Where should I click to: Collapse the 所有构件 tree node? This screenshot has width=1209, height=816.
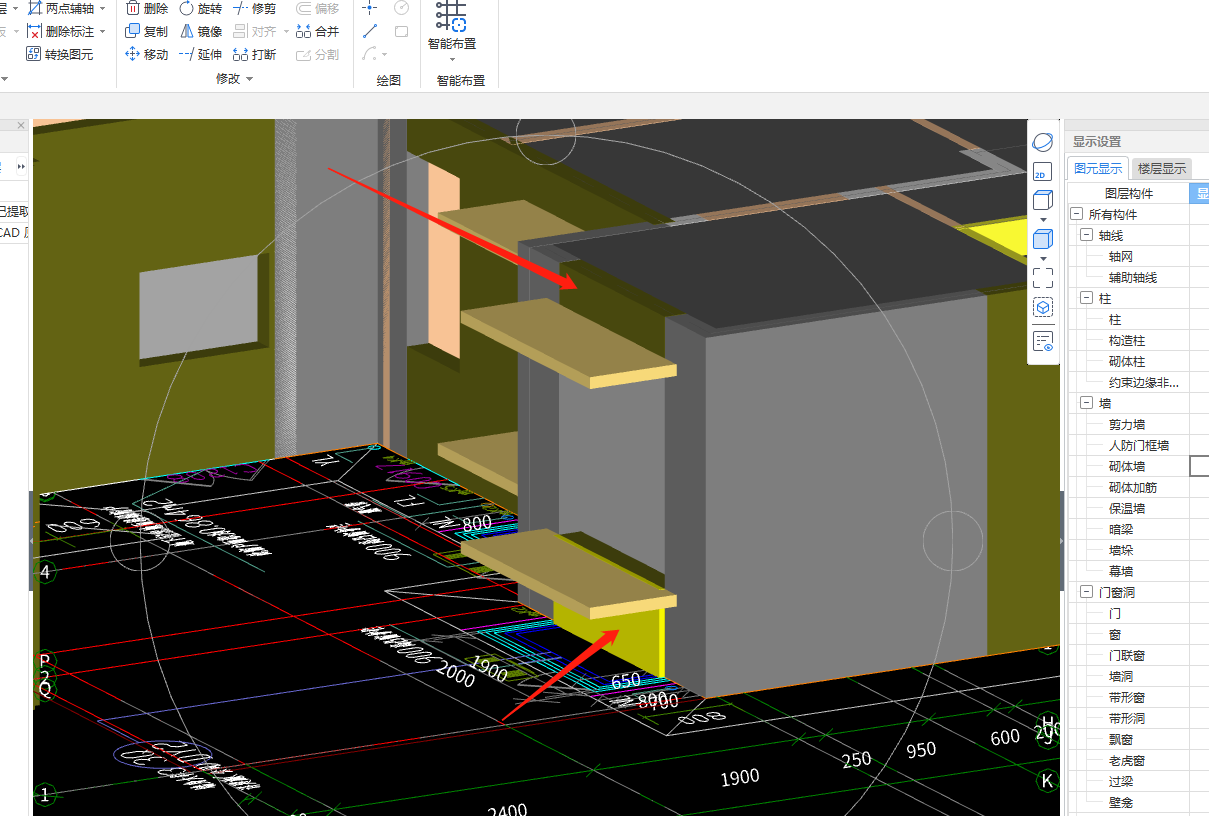tap(1076, 214)
